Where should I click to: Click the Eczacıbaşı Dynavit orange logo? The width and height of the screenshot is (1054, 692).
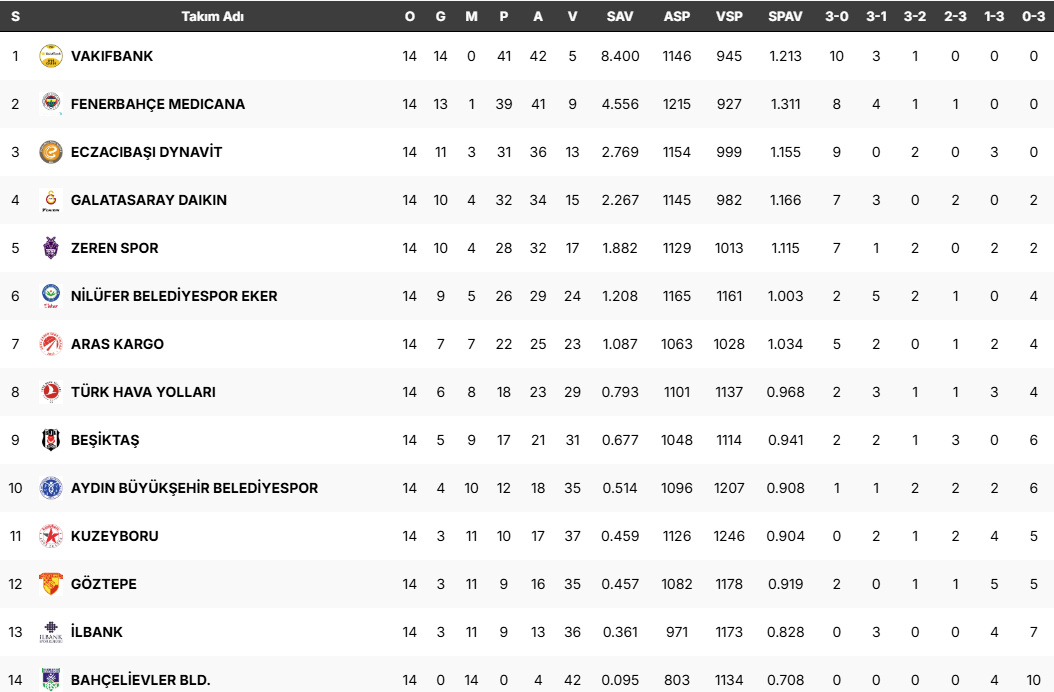tap(50, 152)
